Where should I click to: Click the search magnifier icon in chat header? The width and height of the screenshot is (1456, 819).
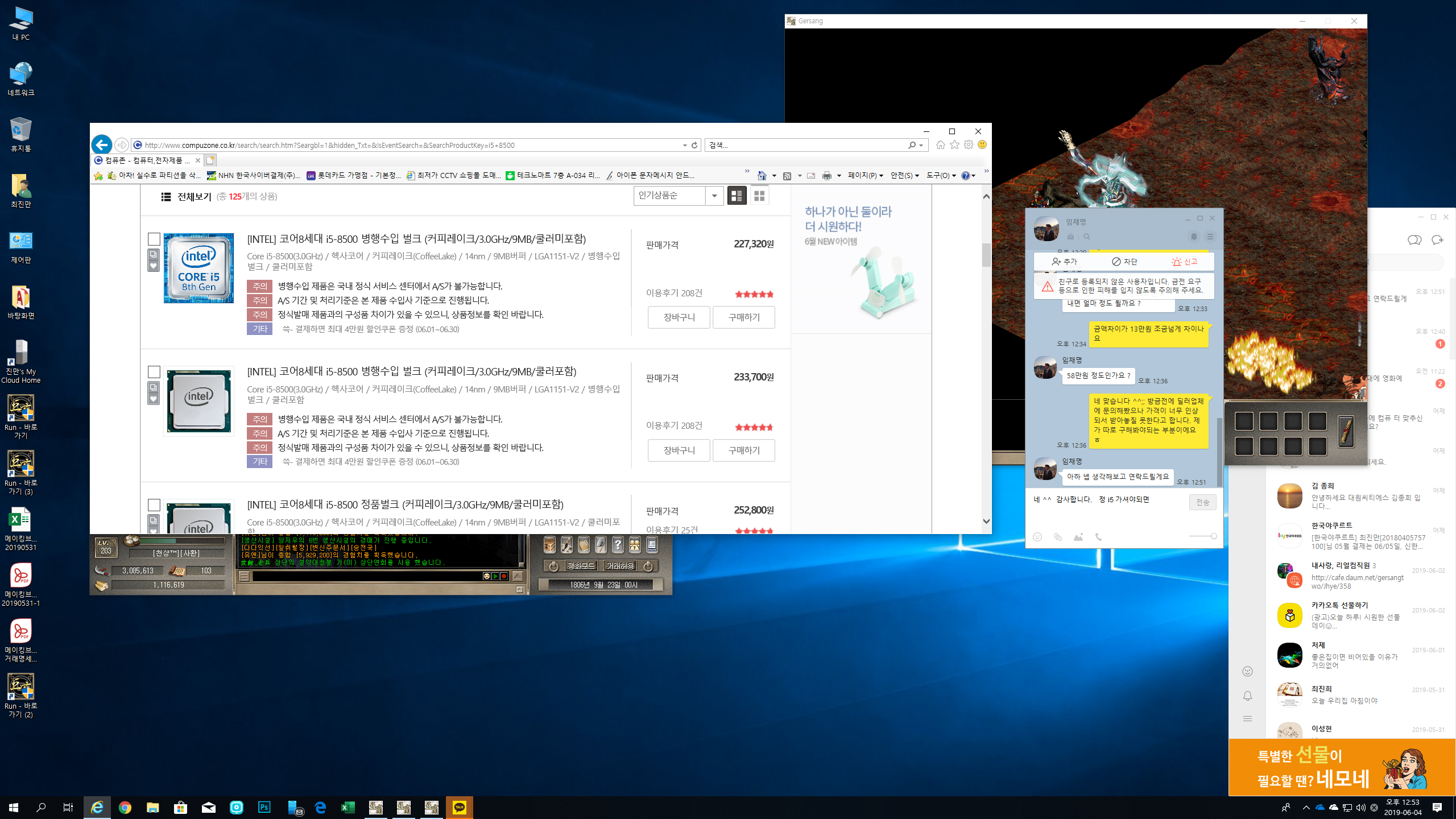(x=1087, y=237)
